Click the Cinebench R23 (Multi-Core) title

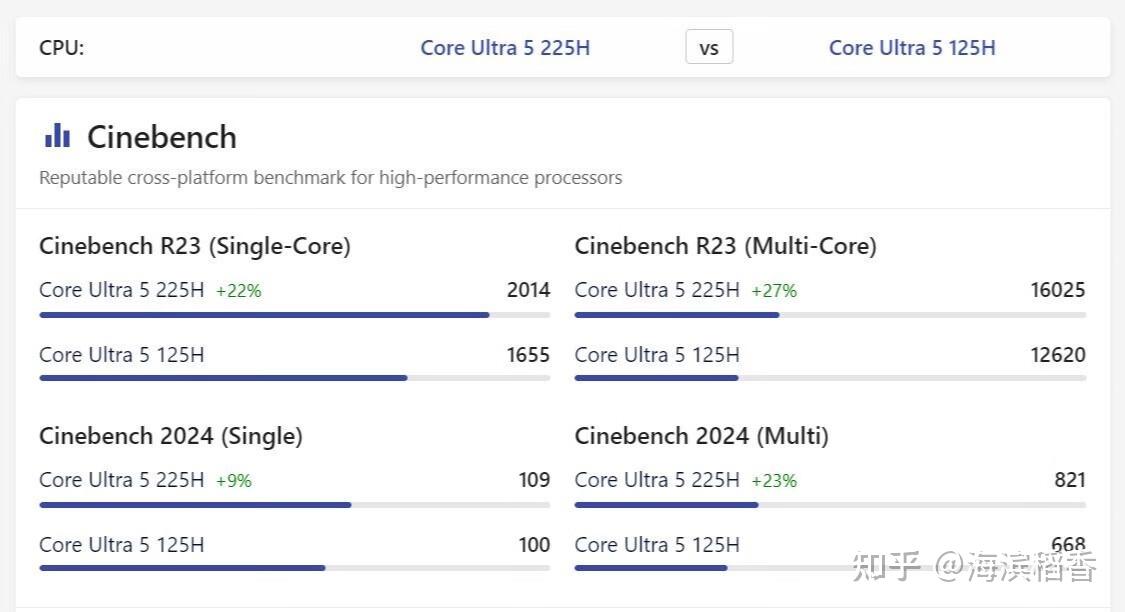point(725,246)
